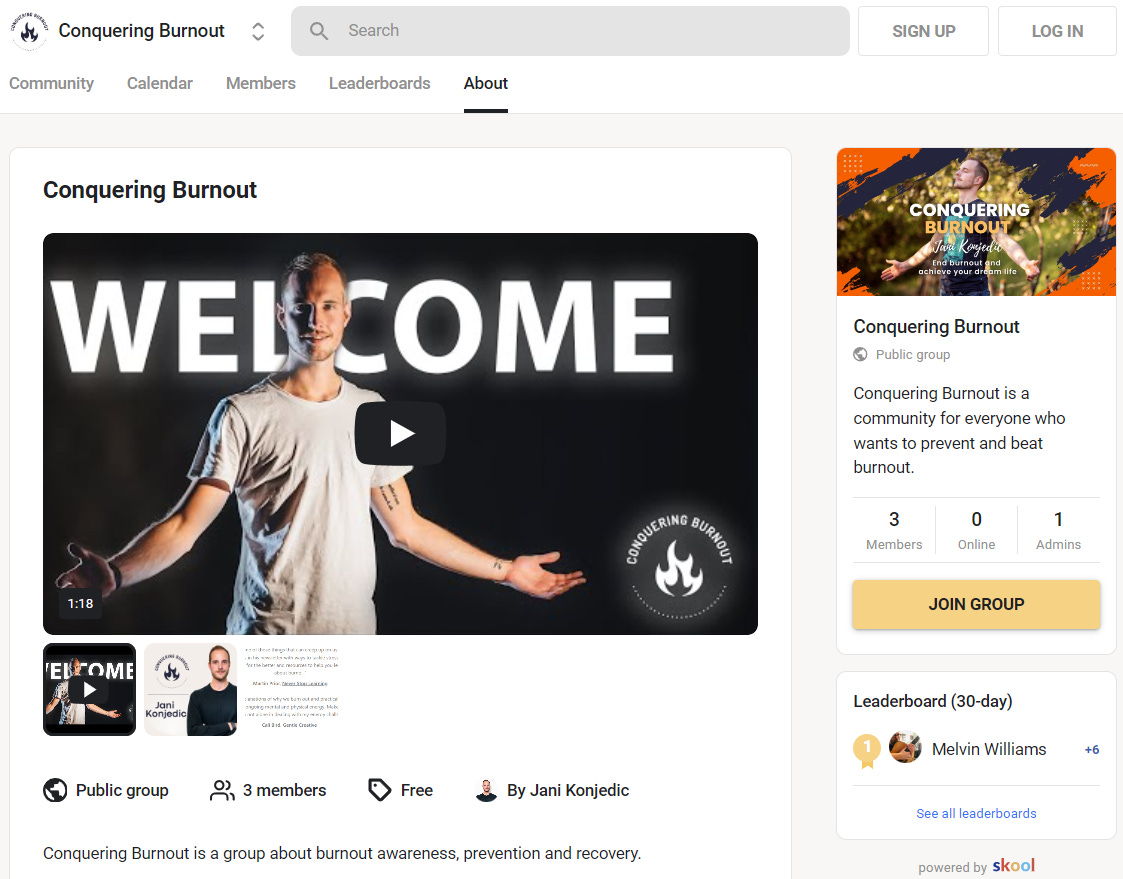Click the 3 members label
The height and width of the screenshot is (879, 1123).
point(284,790)
